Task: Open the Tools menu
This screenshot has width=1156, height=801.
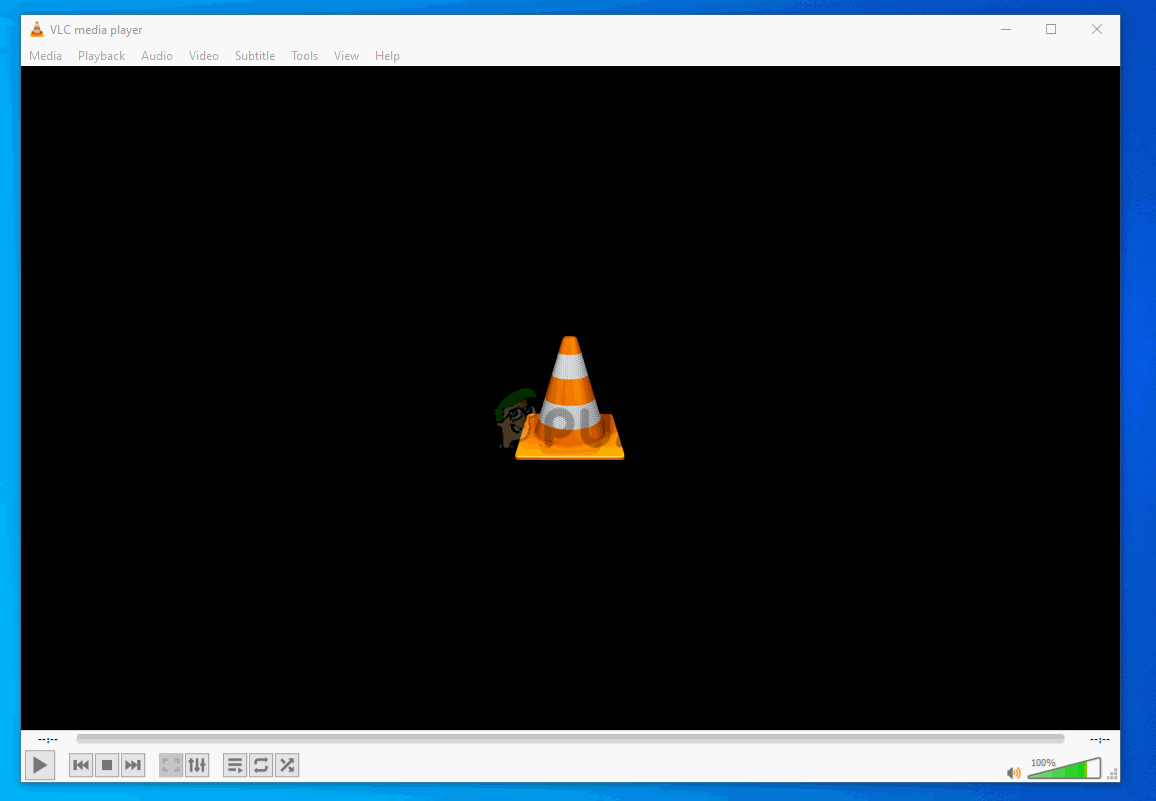Action: click(x=304, y=56)
